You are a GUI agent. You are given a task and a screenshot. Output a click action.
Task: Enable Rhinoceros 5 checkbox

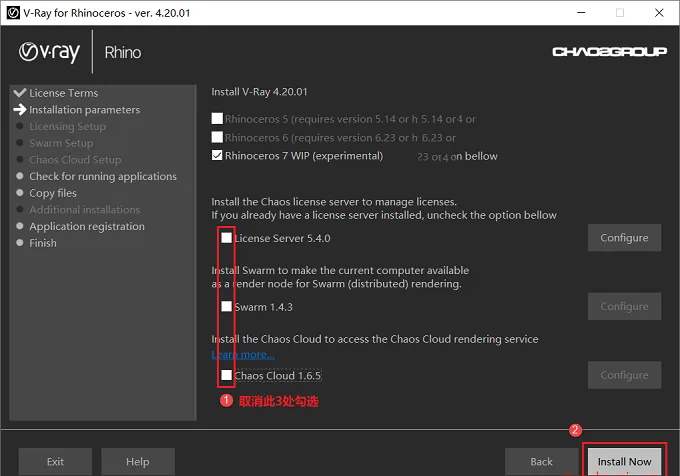click(x=217, y=118)
